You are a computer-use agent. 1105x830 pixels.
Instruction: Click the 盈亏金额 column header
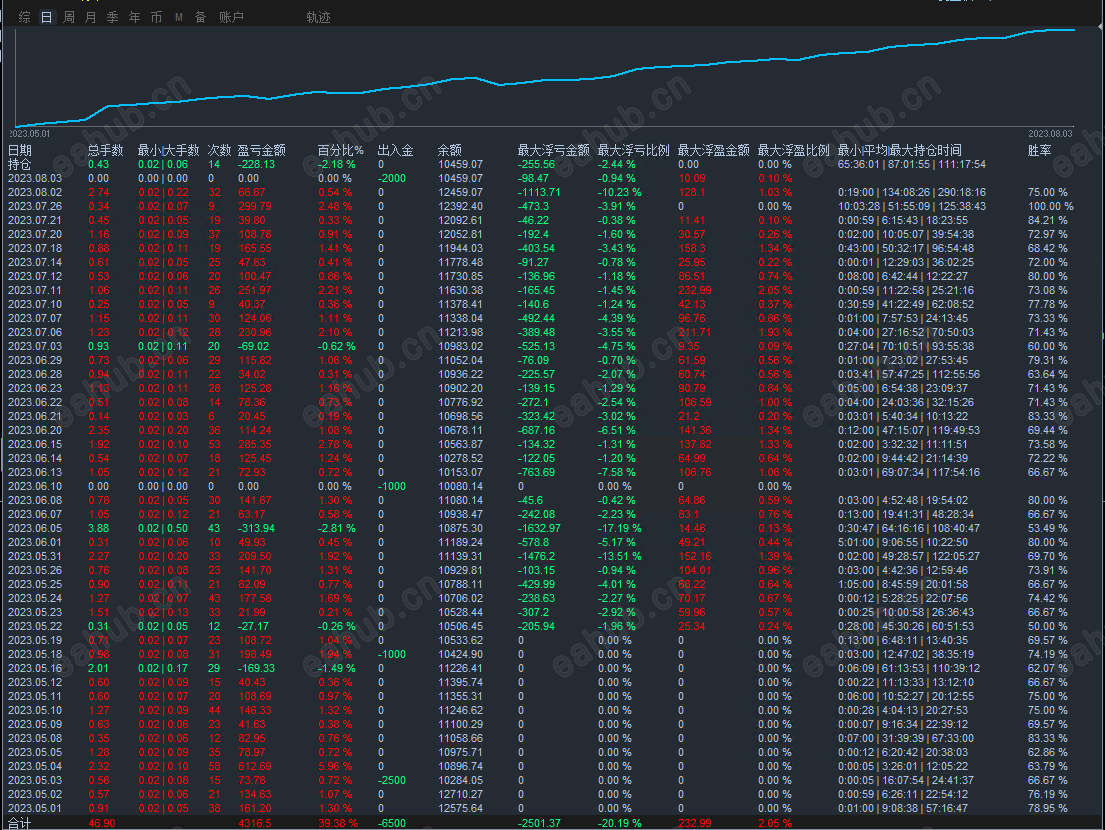(261, 150)
